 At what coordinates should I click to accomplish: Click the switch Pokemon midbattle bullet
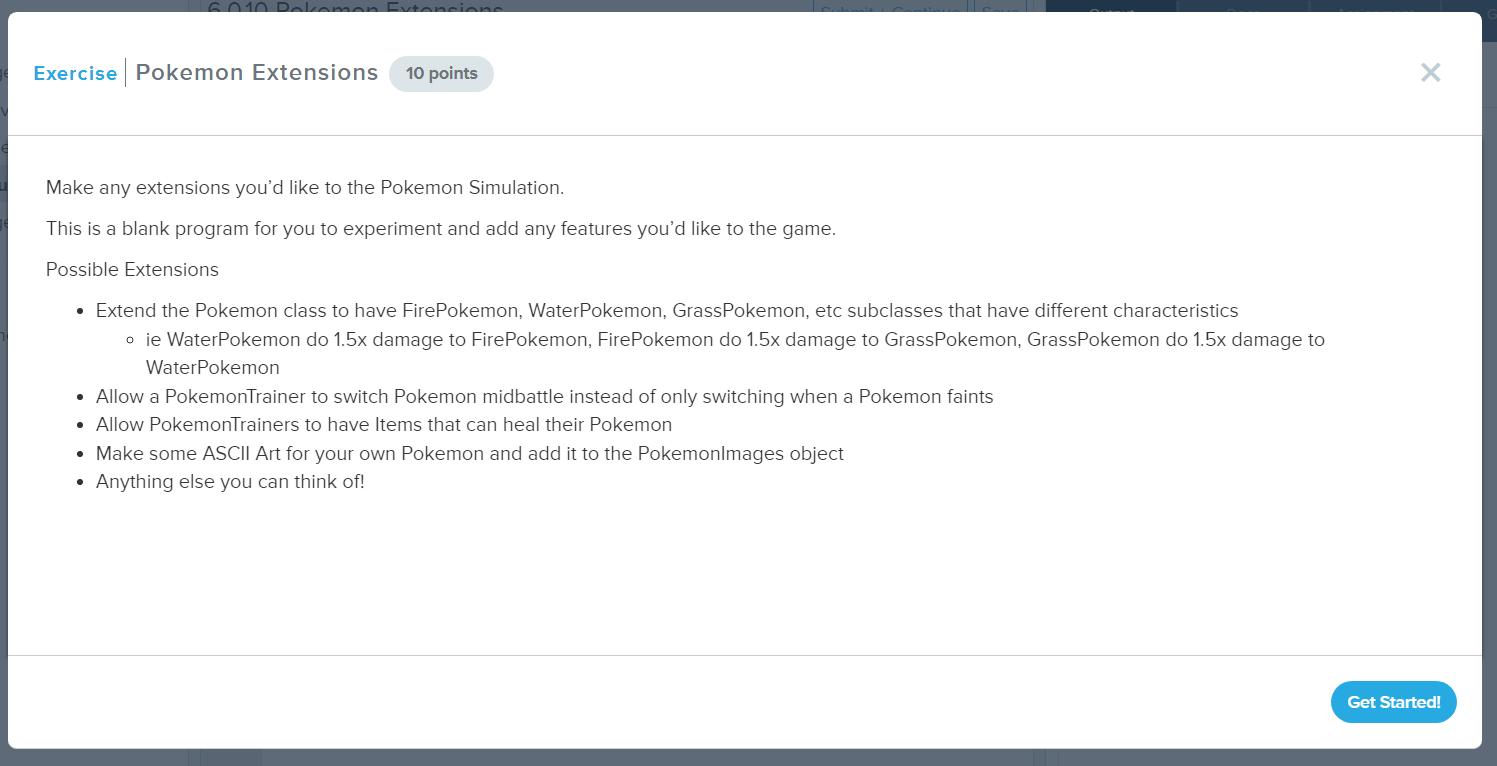(545, 396)
